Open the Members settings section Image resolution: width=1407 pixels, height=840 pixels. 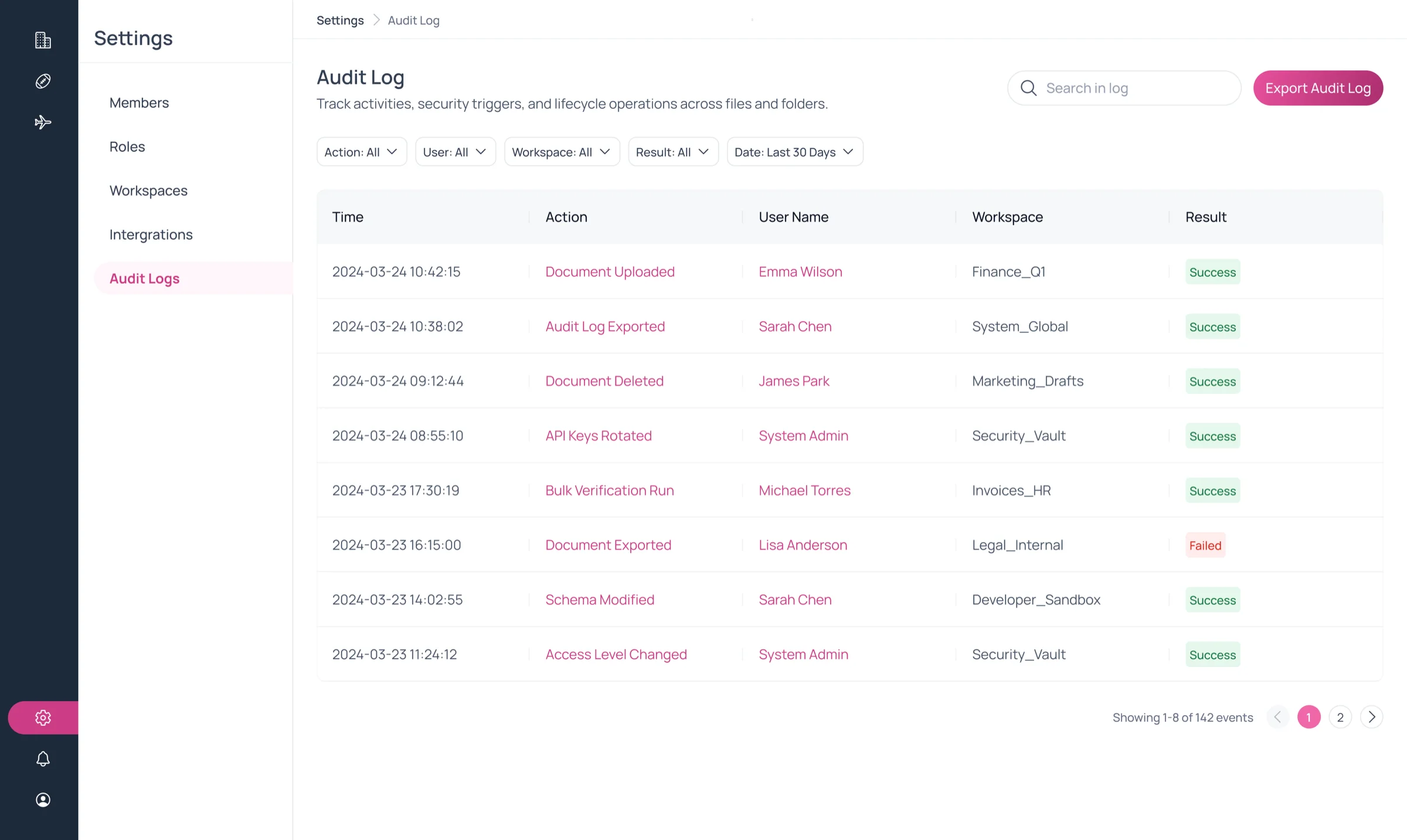(139, 103)
